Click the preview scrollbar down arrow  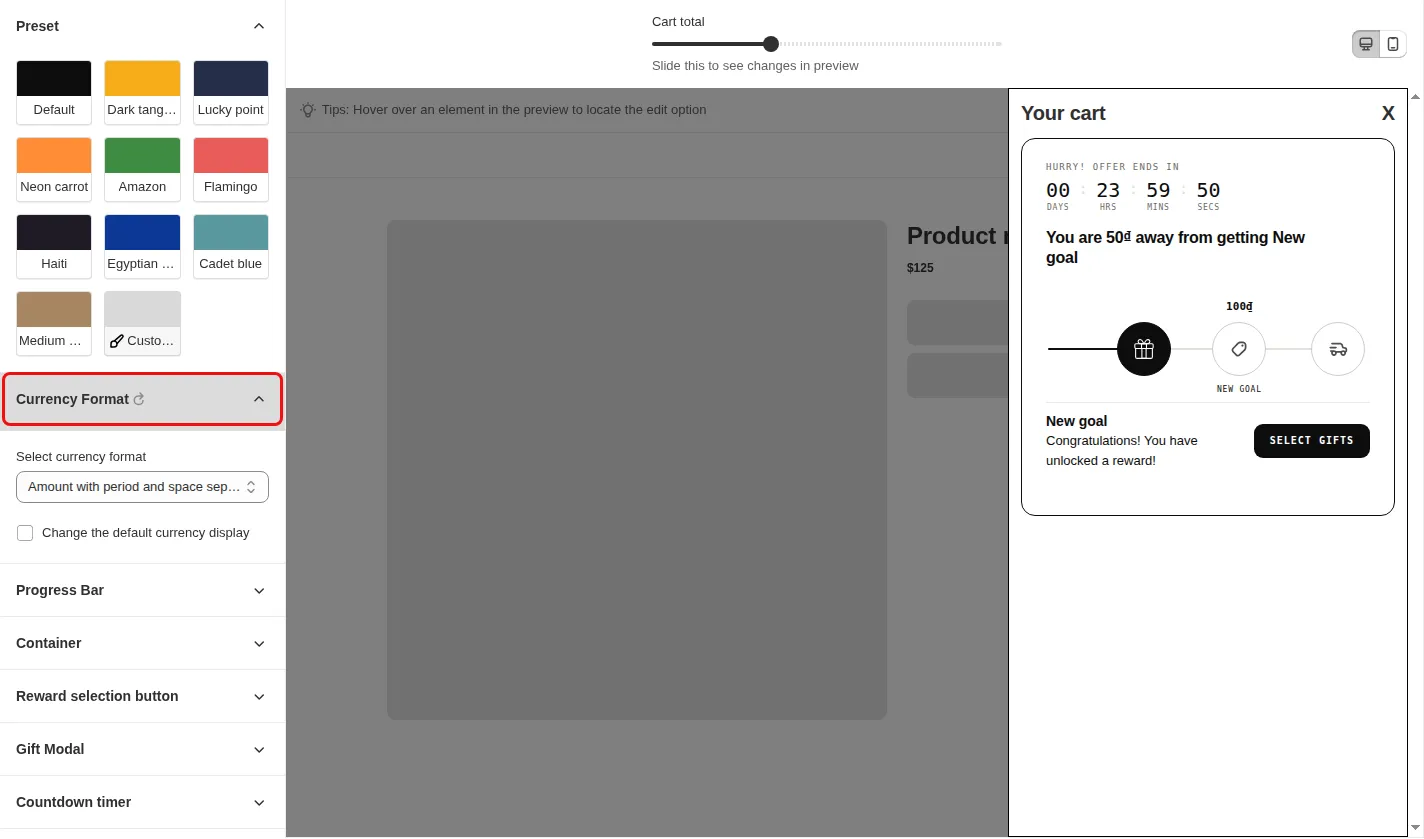pos(1415,828)
